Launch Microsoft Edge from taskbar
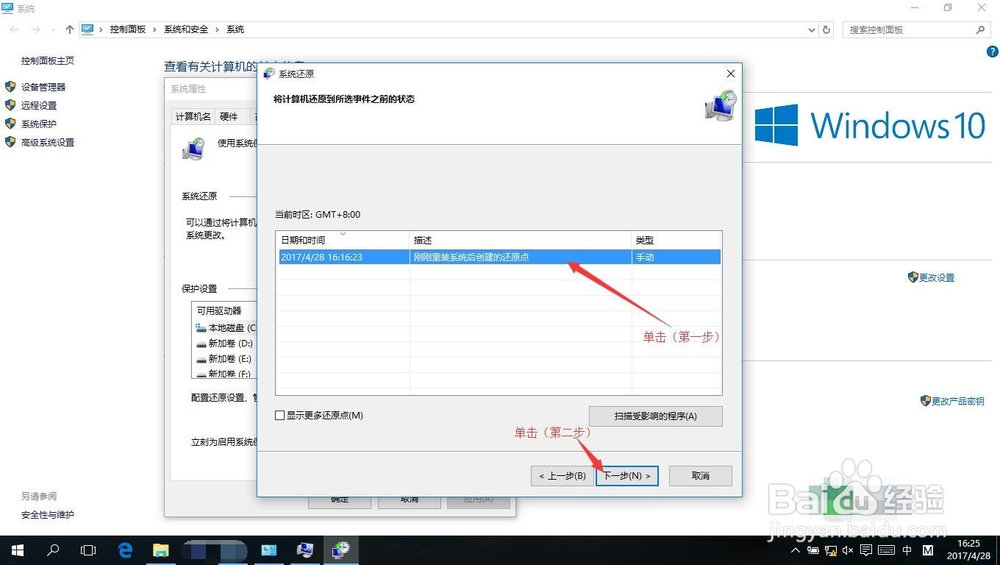 [x=125, y=550]
